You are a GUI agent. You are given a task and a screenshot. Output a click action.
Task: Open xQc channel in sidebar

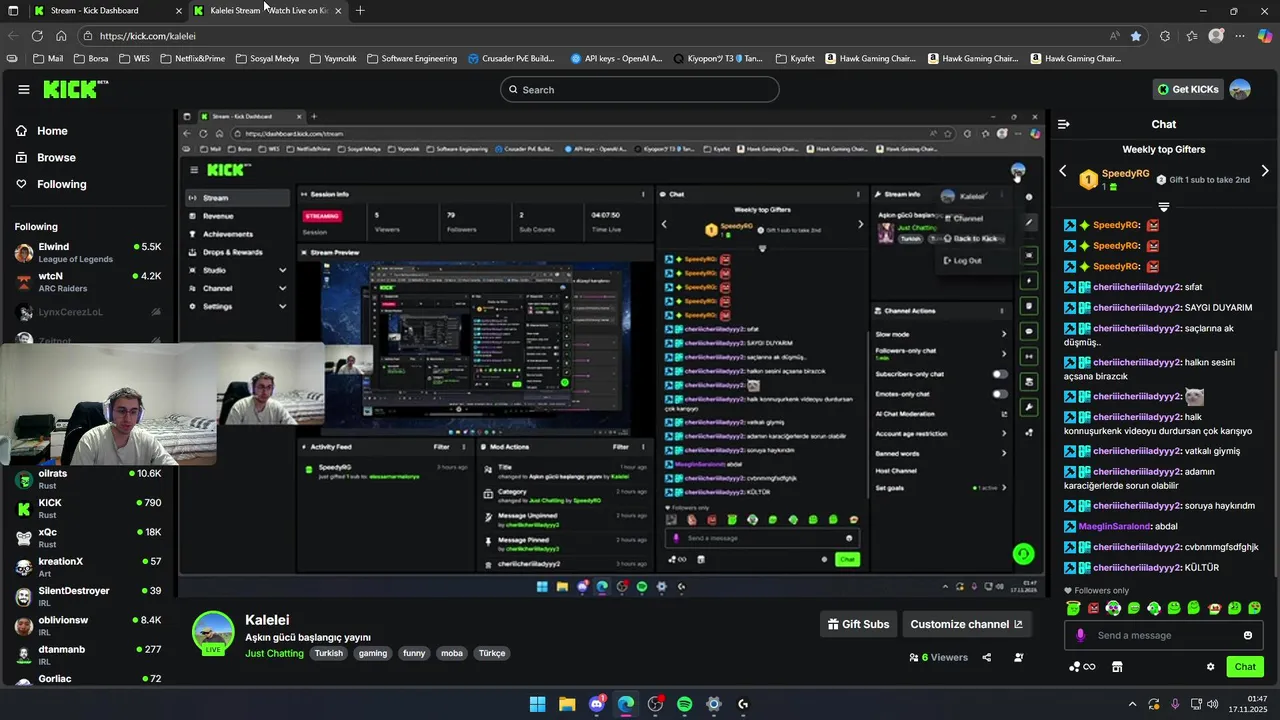(88, 537)
